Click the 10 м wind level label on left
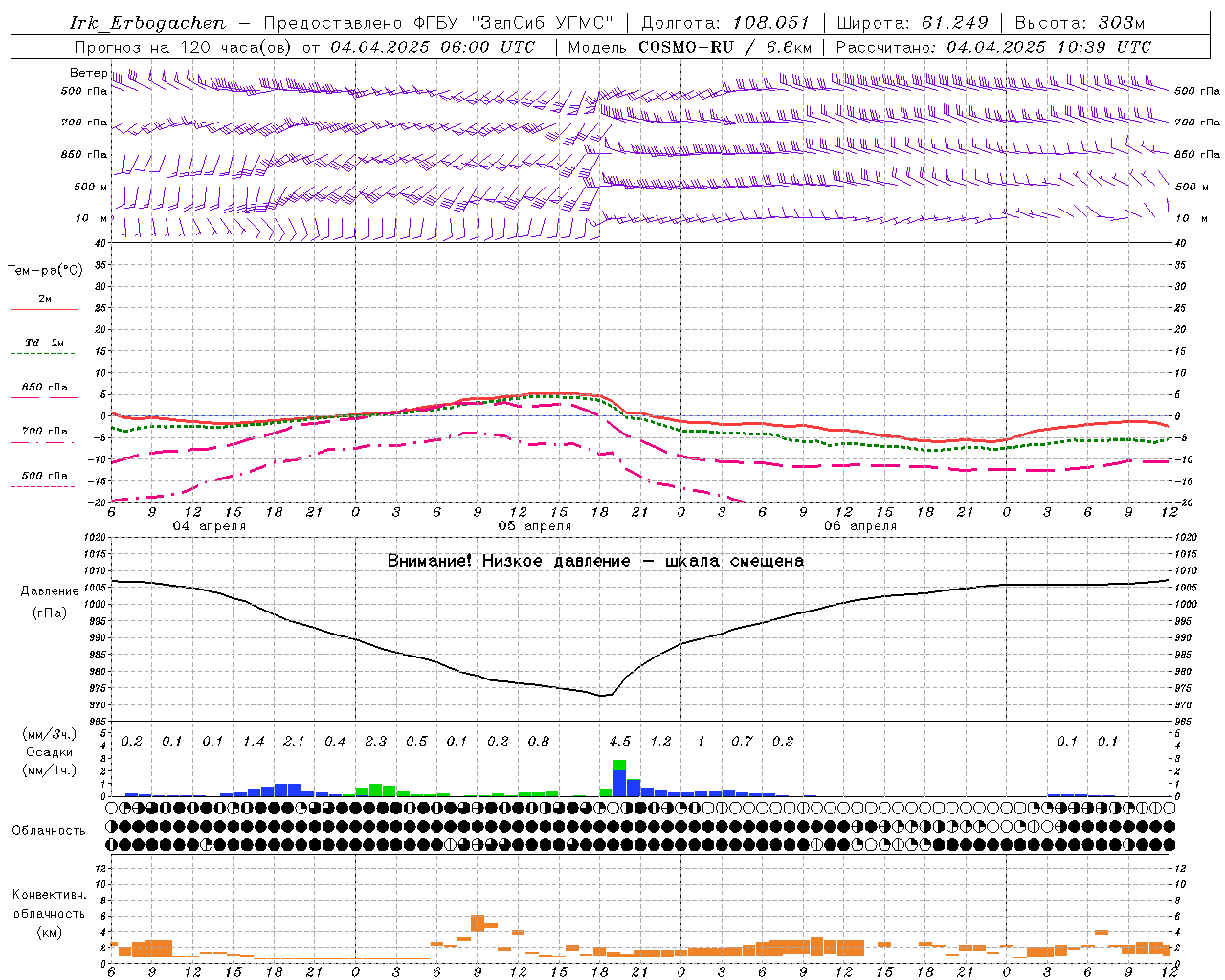Image resolution: width=1225 pixels, height=980 pixels. [91, 218]
